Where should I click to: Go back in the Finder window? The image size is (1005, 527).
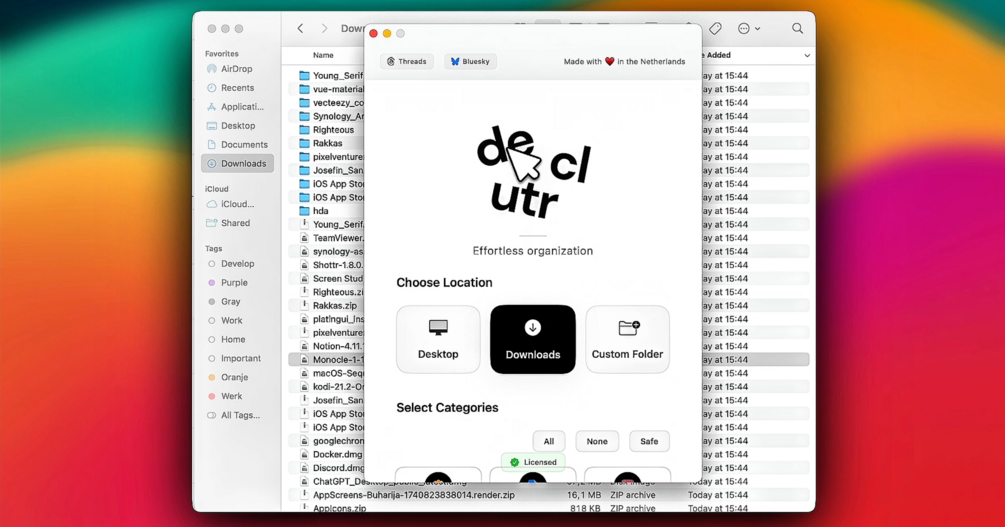click(300, 28)
